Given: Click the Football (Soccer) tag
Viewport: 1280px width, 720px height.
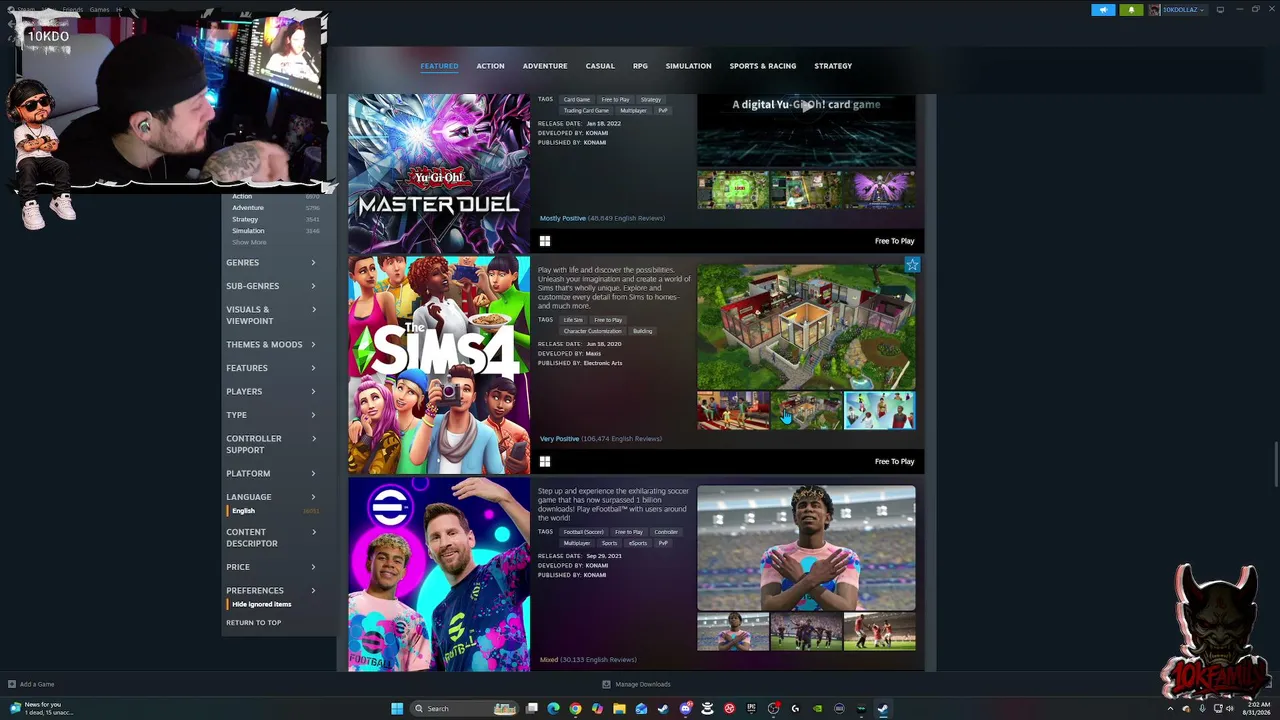Looking at the screenshot, I should pyautogui.click(x=583, y=532).
